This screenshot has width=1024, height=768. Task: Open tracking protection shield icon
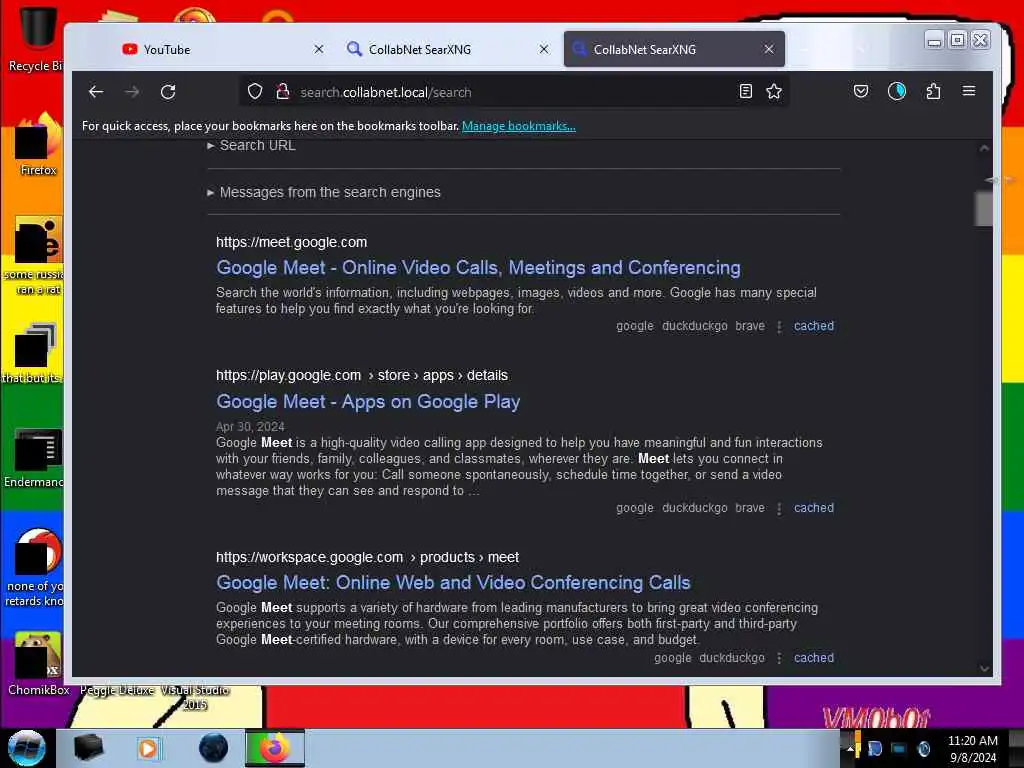[255, 91]
